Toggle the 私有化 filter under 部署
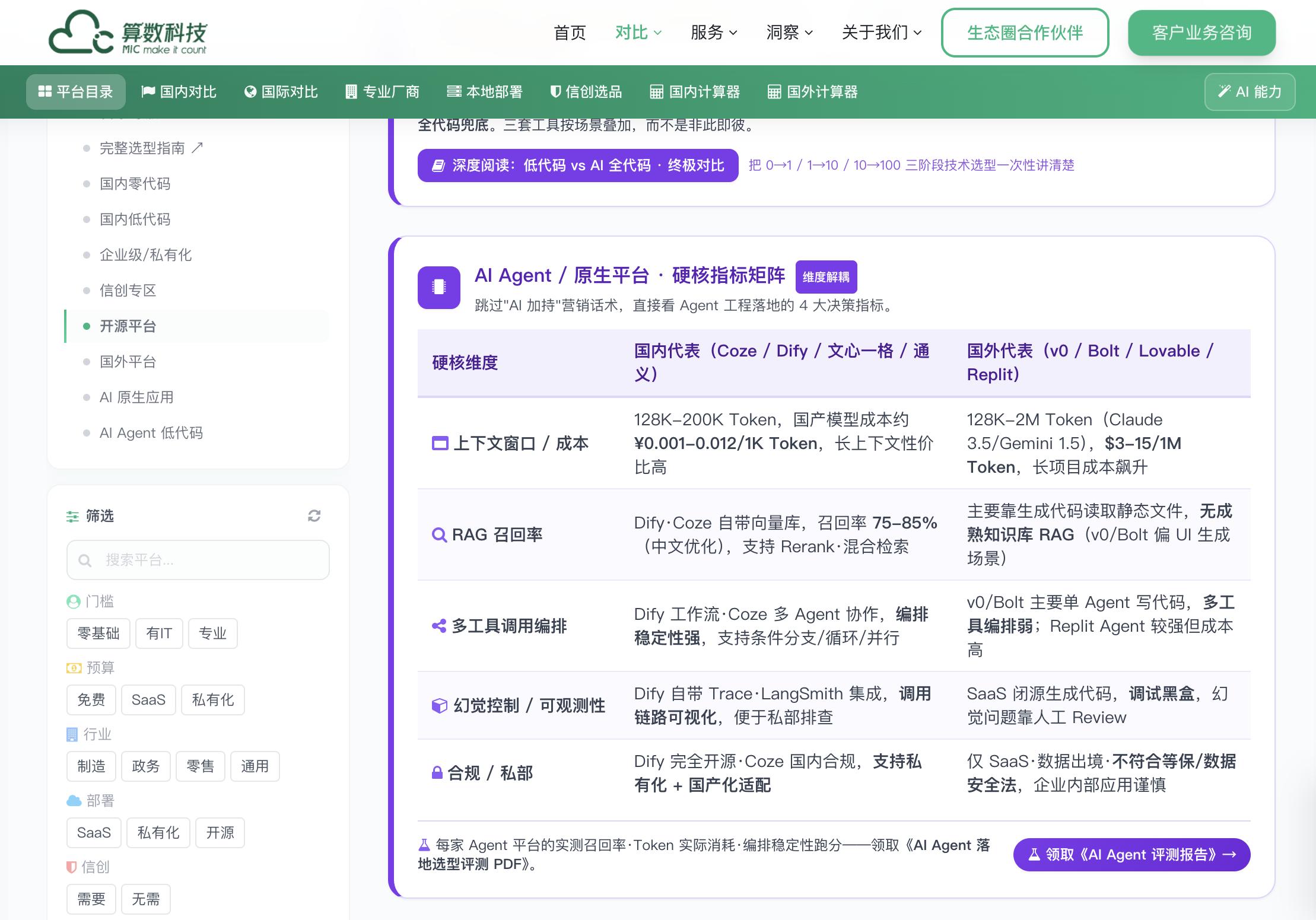This screenshot has width=1316, height=920. 158,833
